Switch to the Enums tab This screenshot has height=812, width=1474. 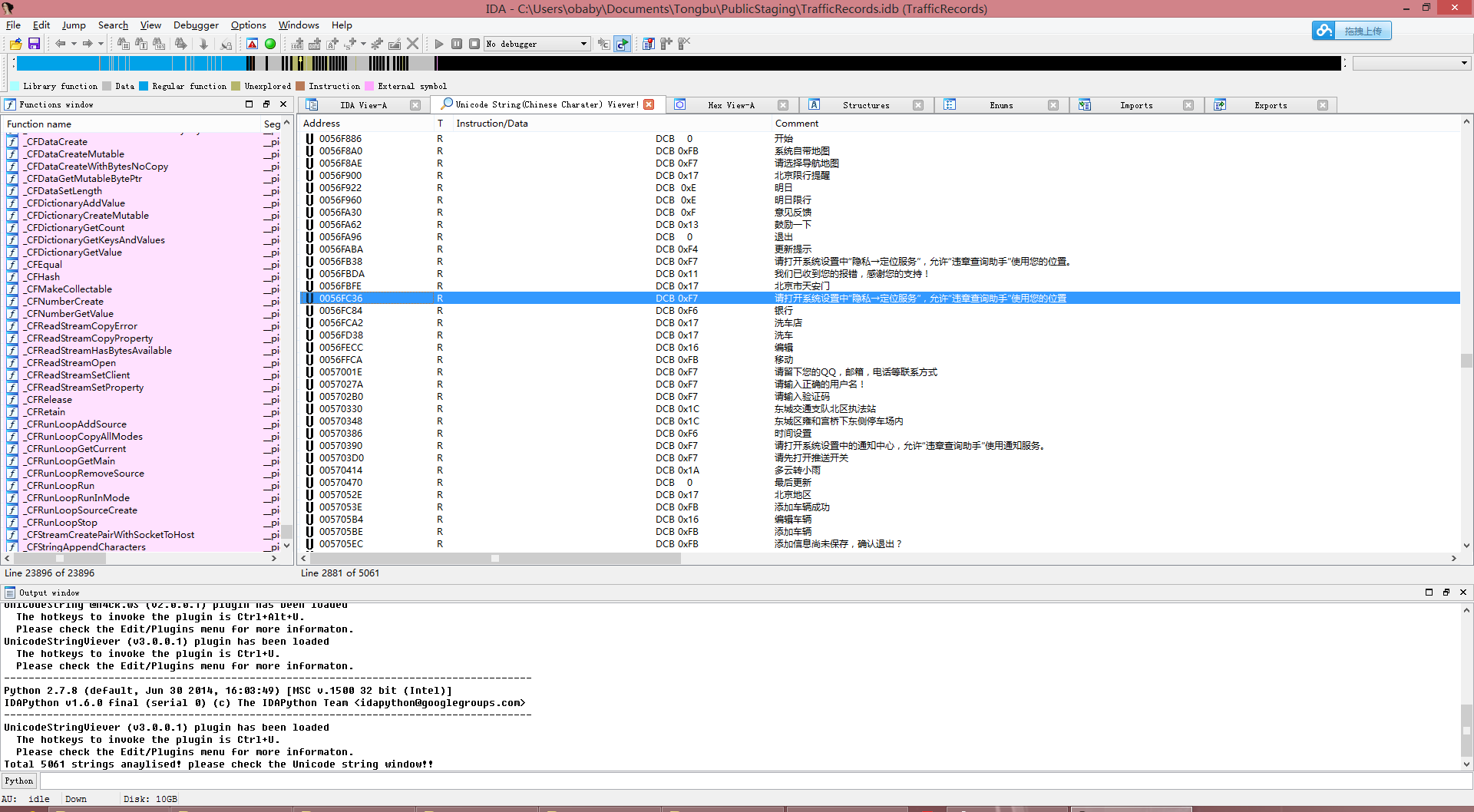pos(1001,105)
